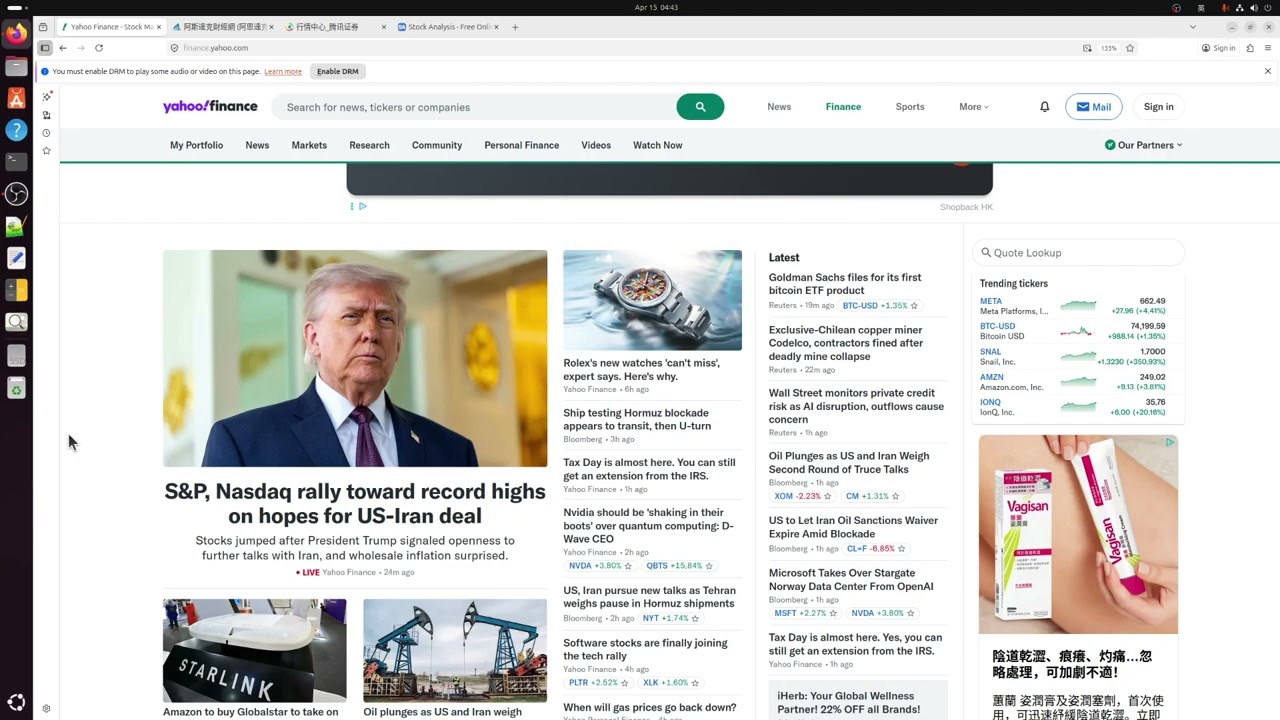Open the My Portfolio navigation tab
The width and height of the screenshot is (1280, 720).
coord(196,145)
